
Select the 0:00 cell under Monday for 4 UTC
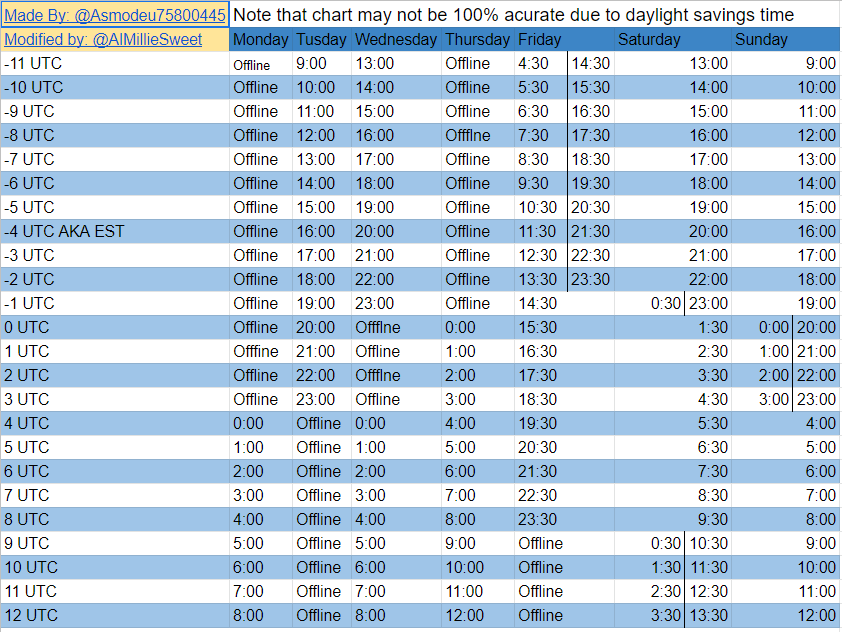pos(250,423)
